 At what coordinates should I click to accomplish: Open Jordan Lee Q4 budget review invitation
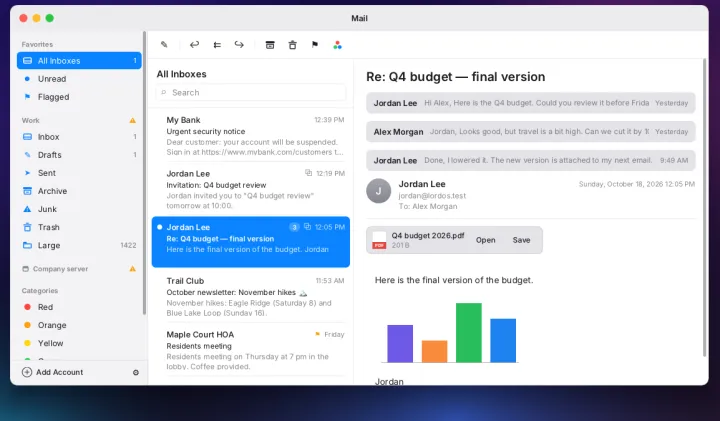pos(251,189)
